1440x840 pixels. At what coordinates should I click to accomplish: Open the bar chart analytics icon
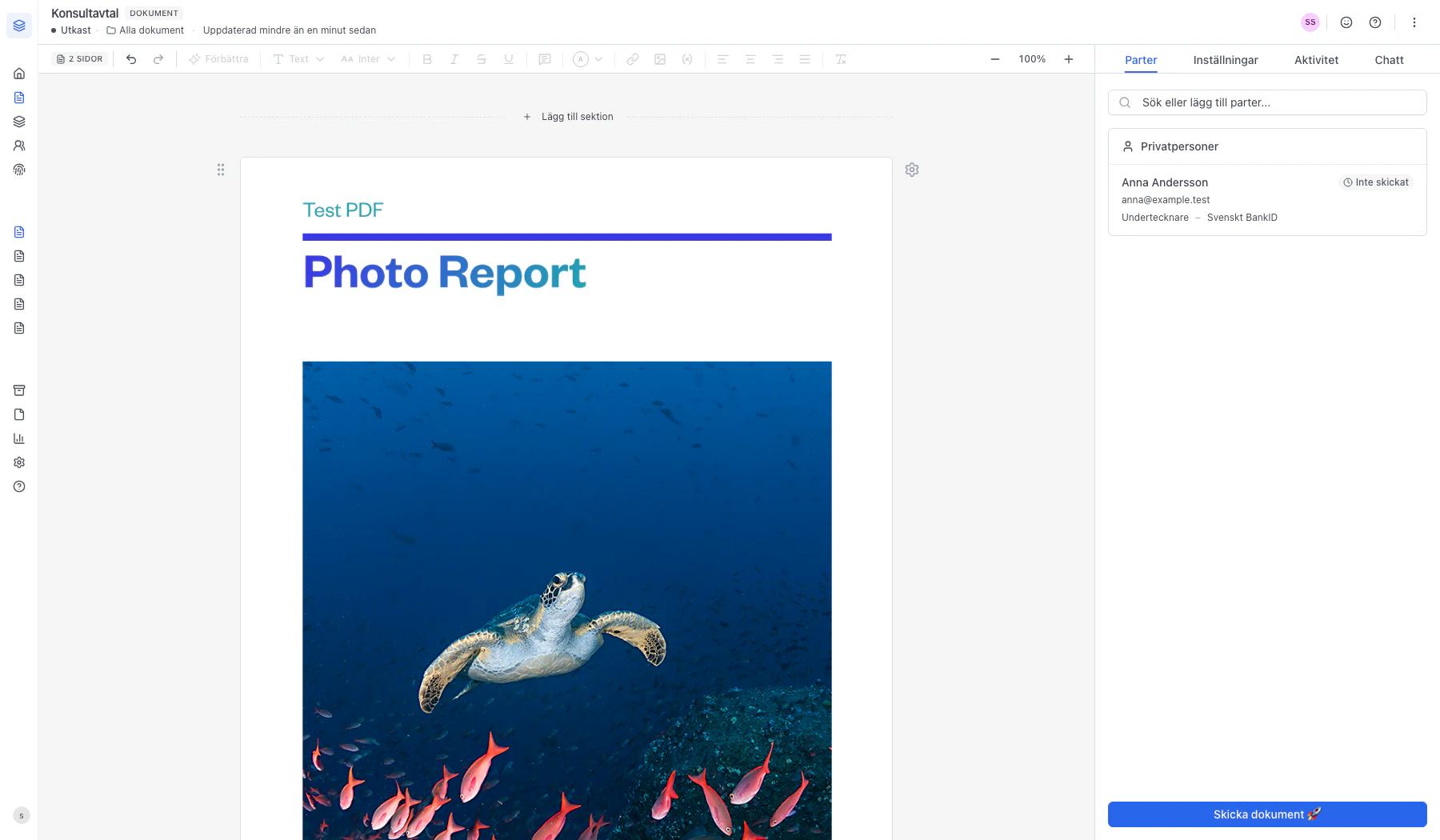19,438
